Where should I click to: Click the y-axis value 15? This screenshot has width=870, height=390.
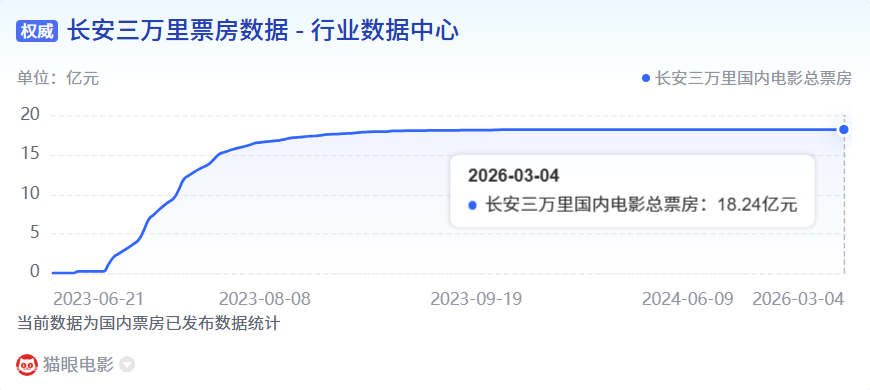30,154
